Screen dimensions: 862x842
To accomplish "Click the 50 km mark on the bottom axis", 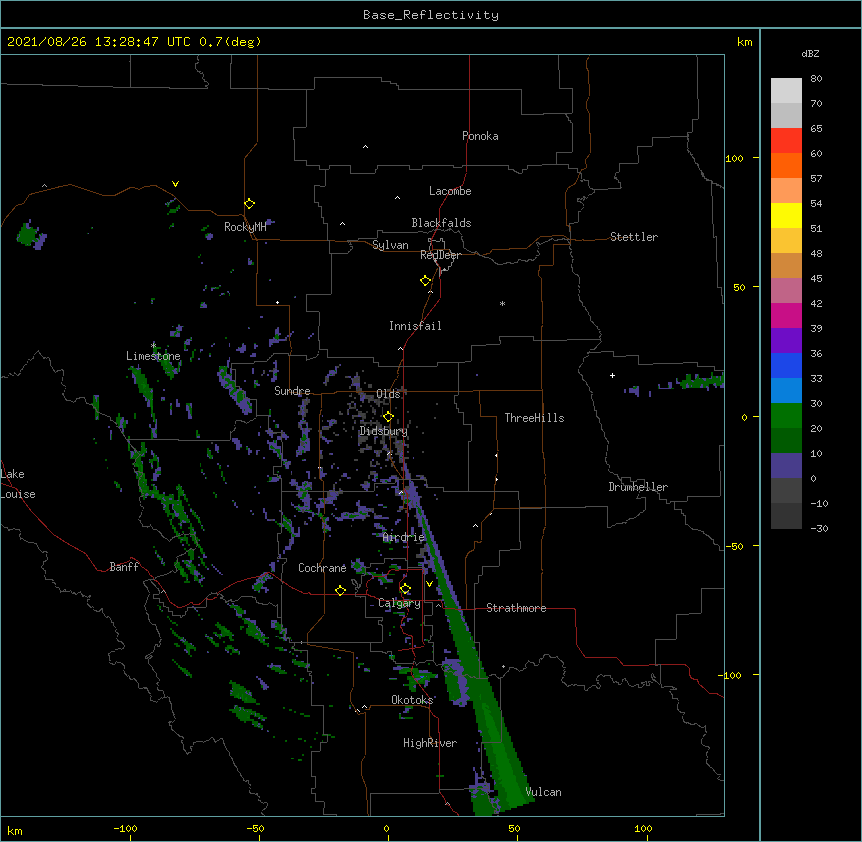I will [515, 828].
